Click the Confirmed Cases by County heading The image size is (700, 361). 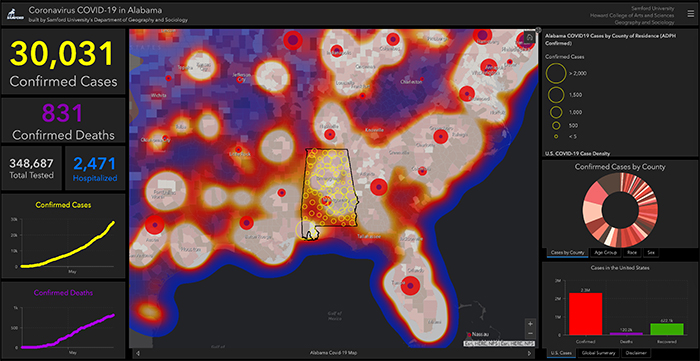point(620,167)
